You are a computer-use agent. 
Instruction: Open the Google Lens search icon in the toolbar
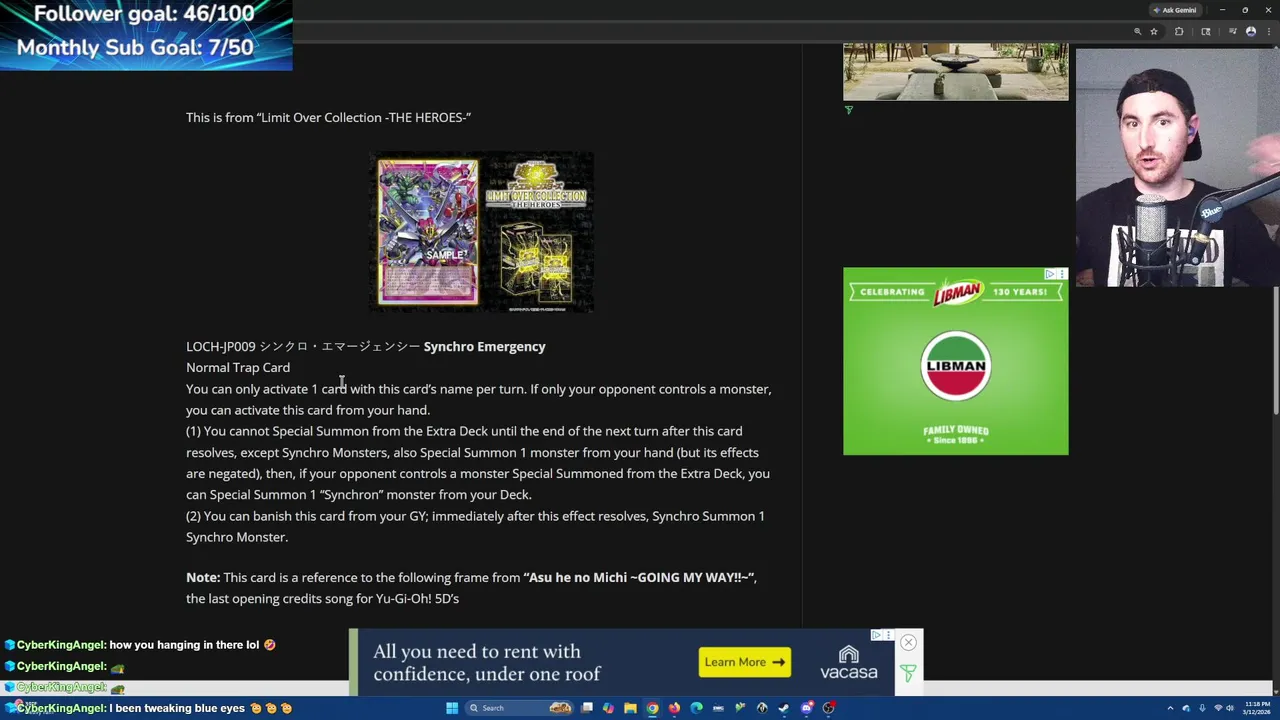click(x=1206, y=31)
